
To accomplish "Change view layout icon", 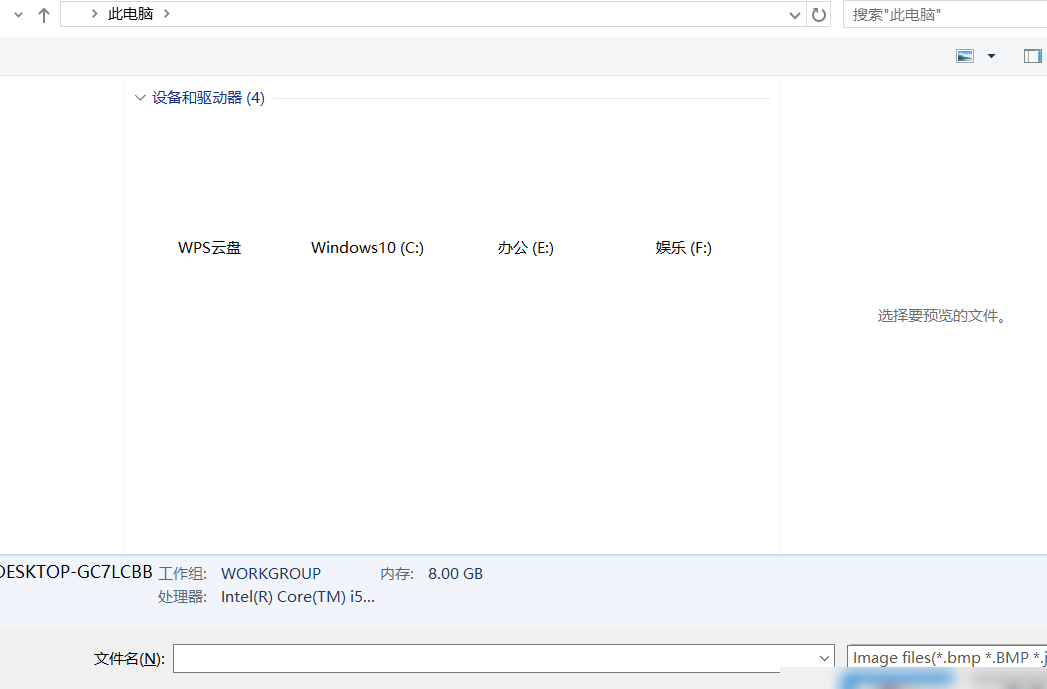I will (x=965, y=56).
